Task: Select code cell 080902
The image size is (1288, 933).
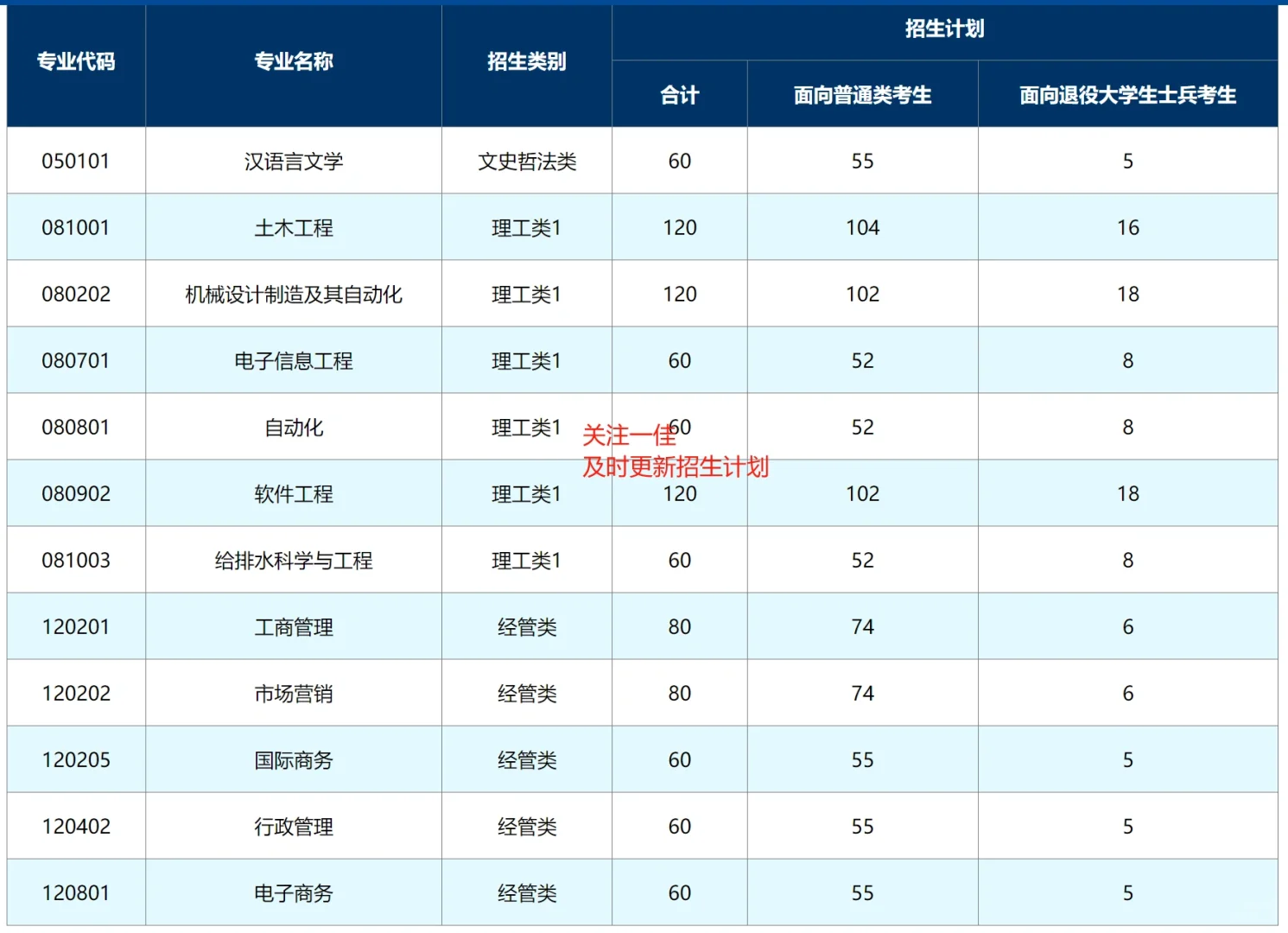Action: point(76,494)
